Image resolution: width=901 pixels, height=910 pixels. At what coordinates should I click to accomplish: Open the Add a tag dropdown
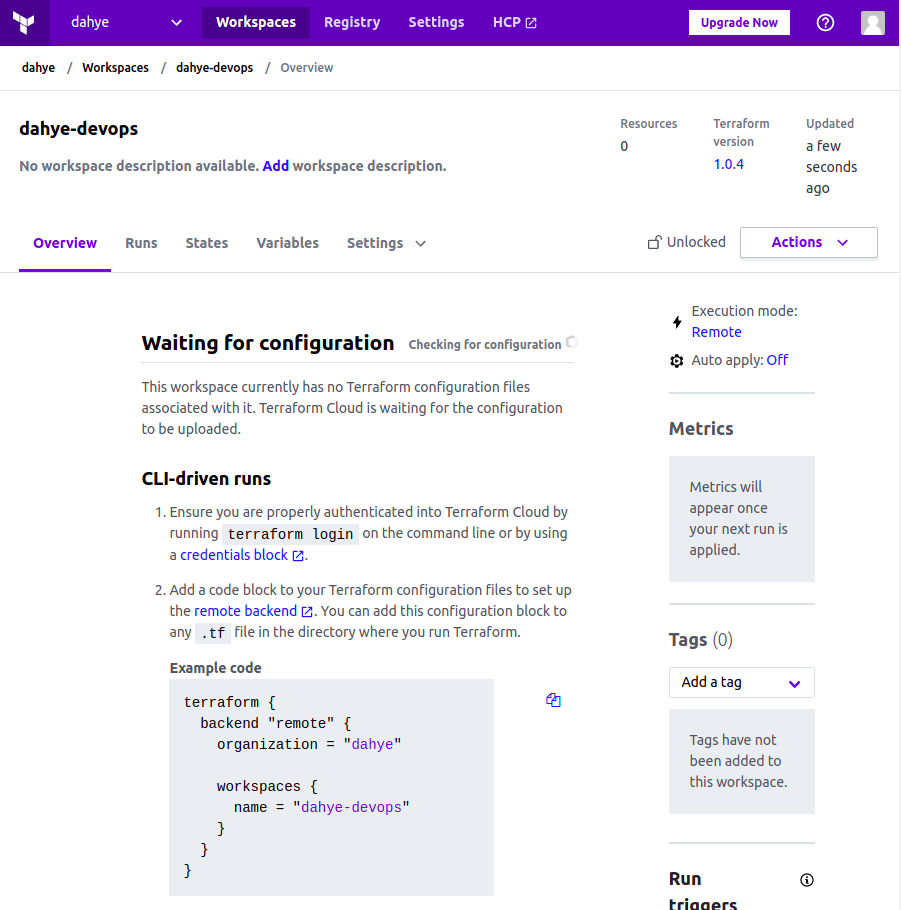click(741, 682)
